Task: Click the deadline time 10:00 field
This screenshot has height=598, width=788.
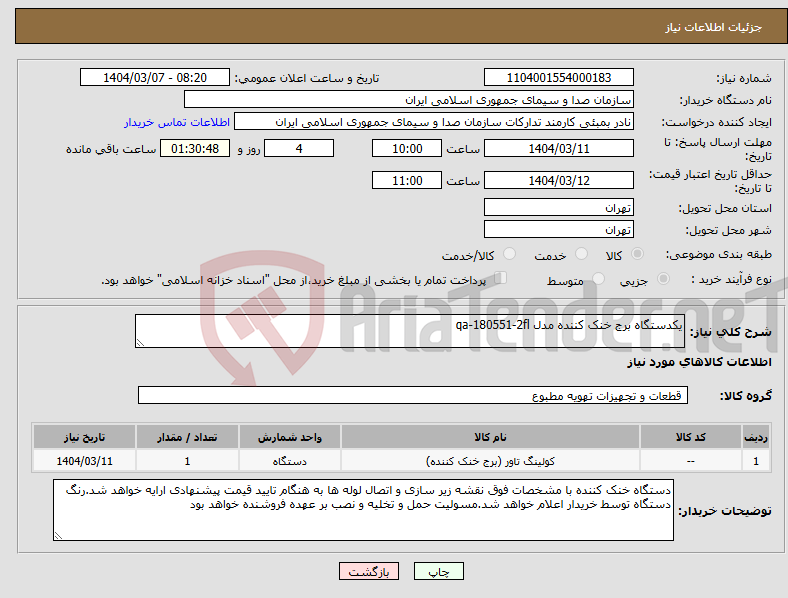Action: click(407, 148)
